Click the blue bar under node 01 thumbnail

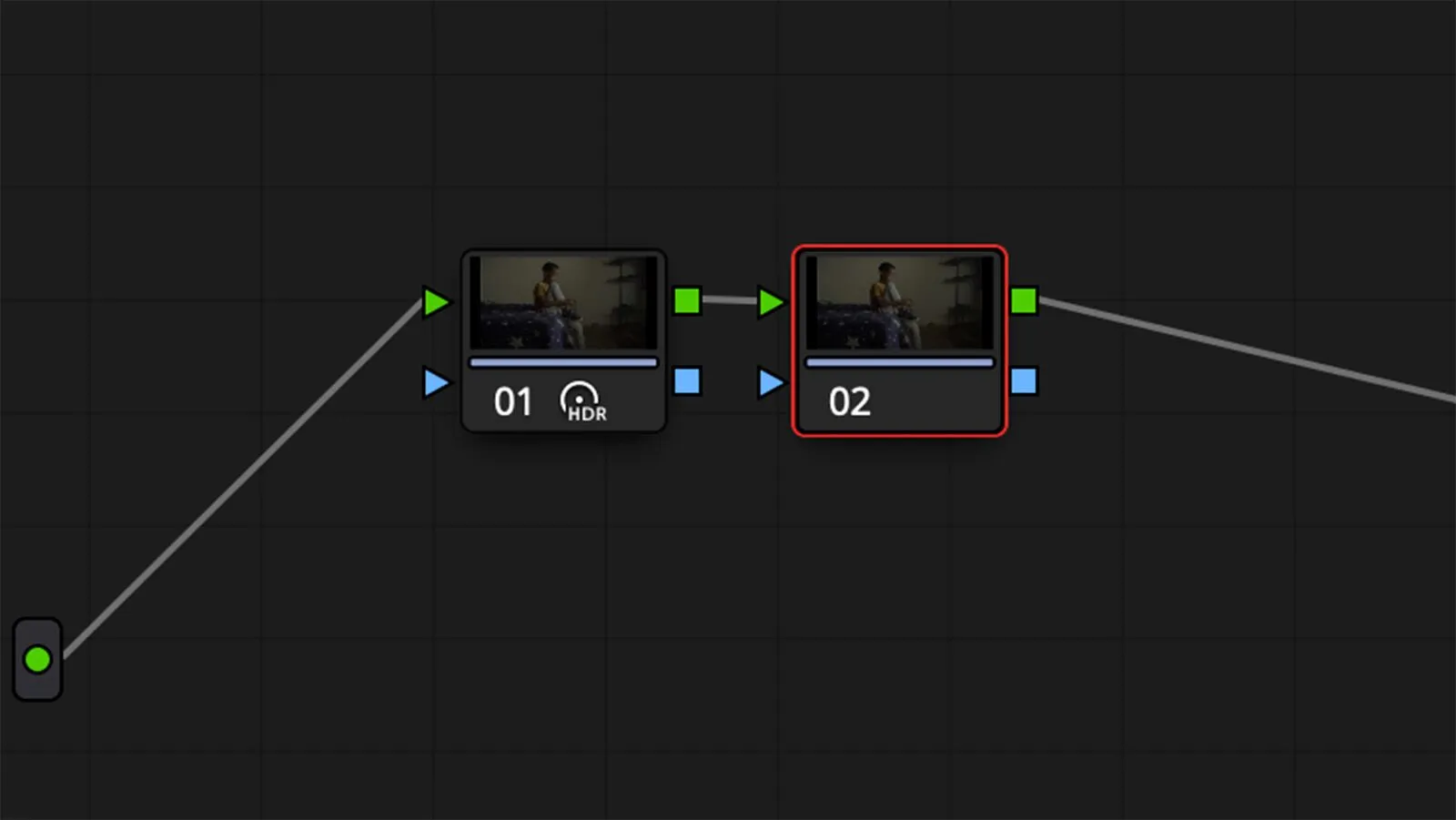[x=563, y=362]
